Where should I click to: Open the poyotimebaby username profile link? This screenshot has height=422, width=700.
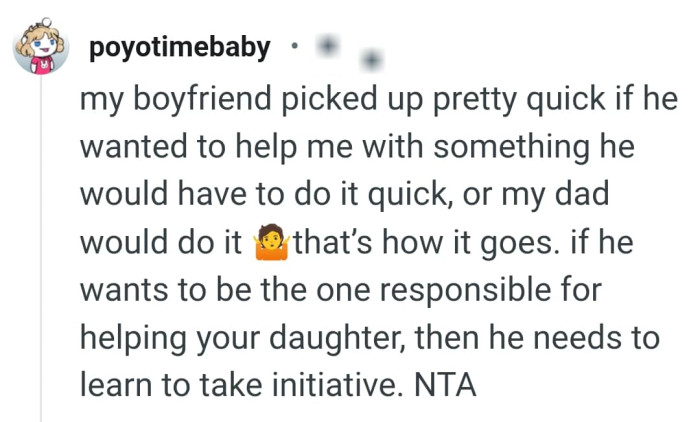tap(180, 48)
